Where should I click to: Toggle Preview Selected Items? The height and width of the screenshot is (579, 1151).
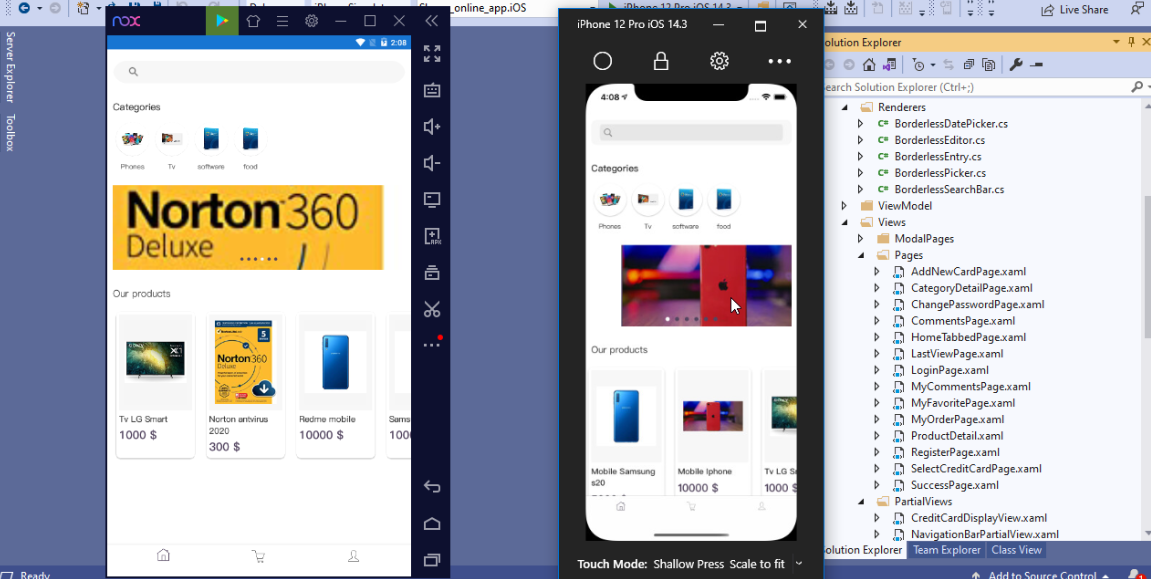(1036, 65)
